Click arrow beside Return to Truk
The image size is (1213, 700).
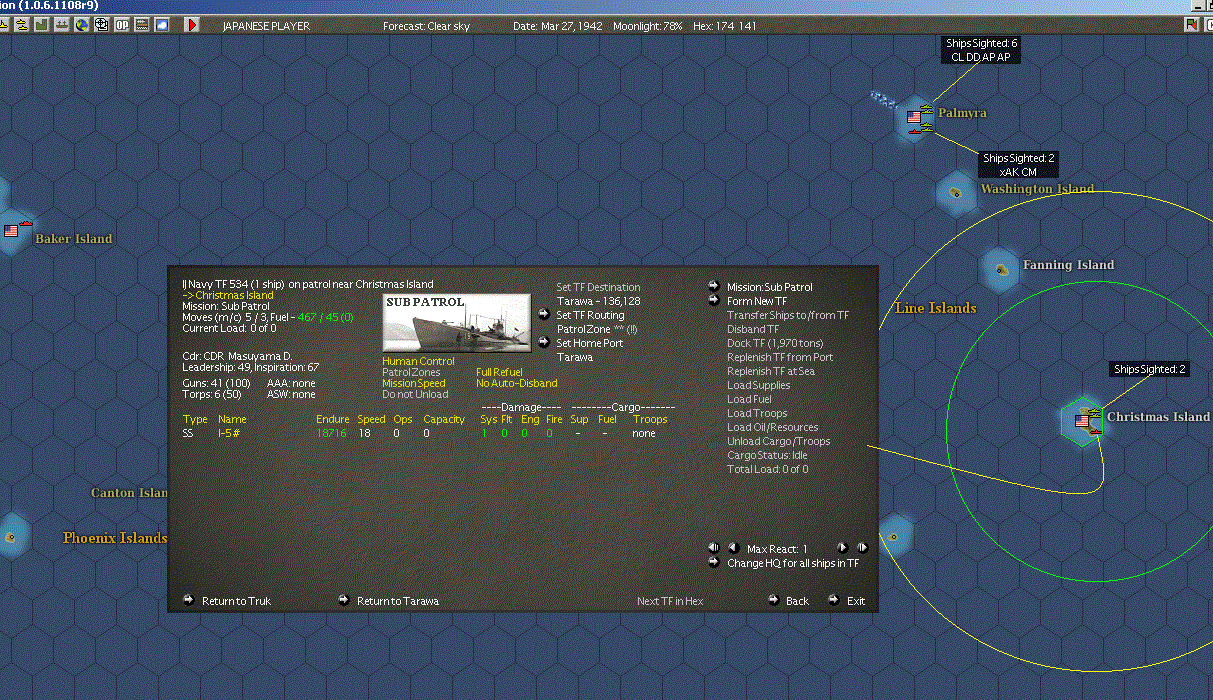188,600
